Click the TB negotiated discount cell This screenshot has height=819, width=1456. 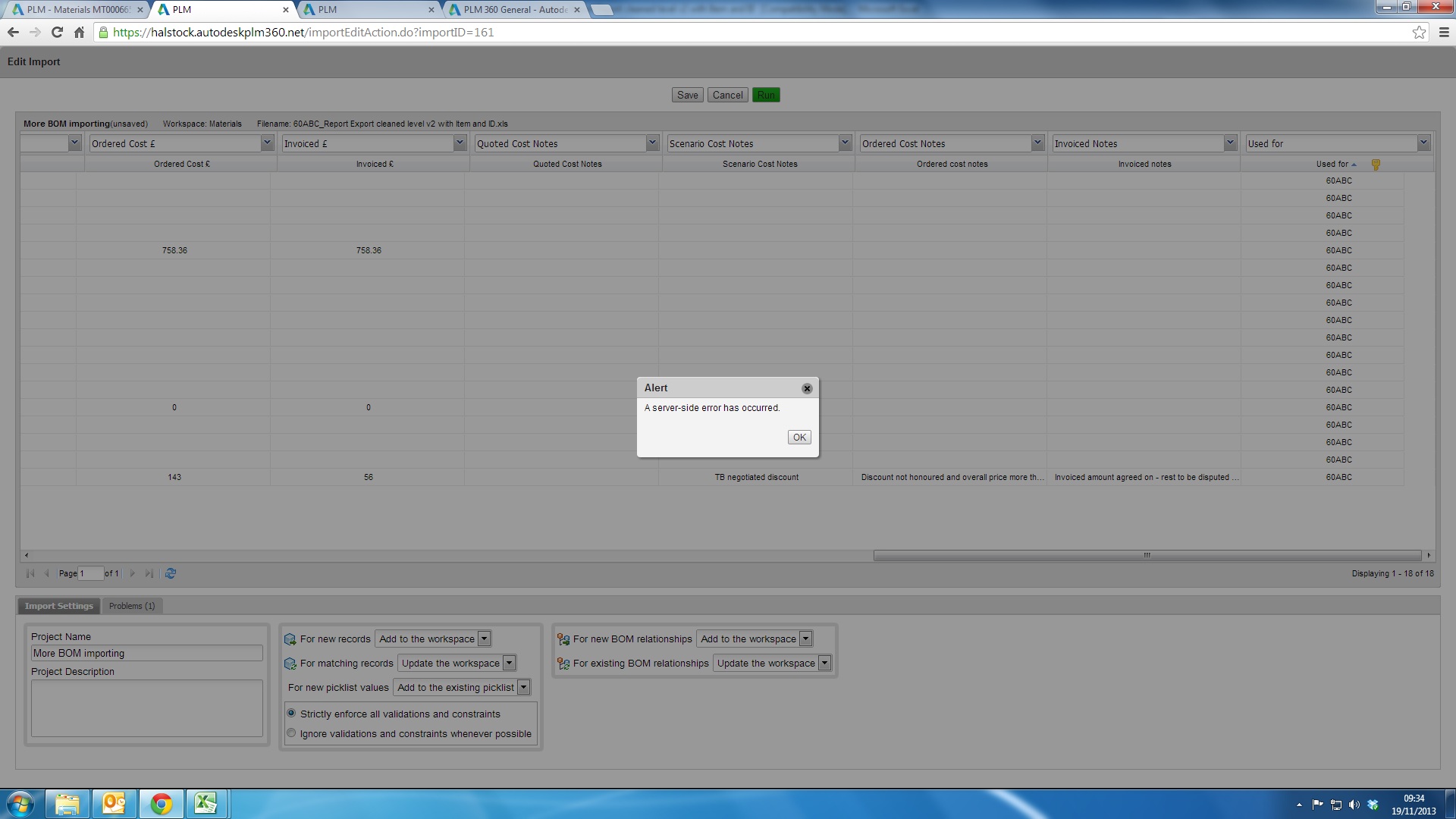[x=756, y=478]
